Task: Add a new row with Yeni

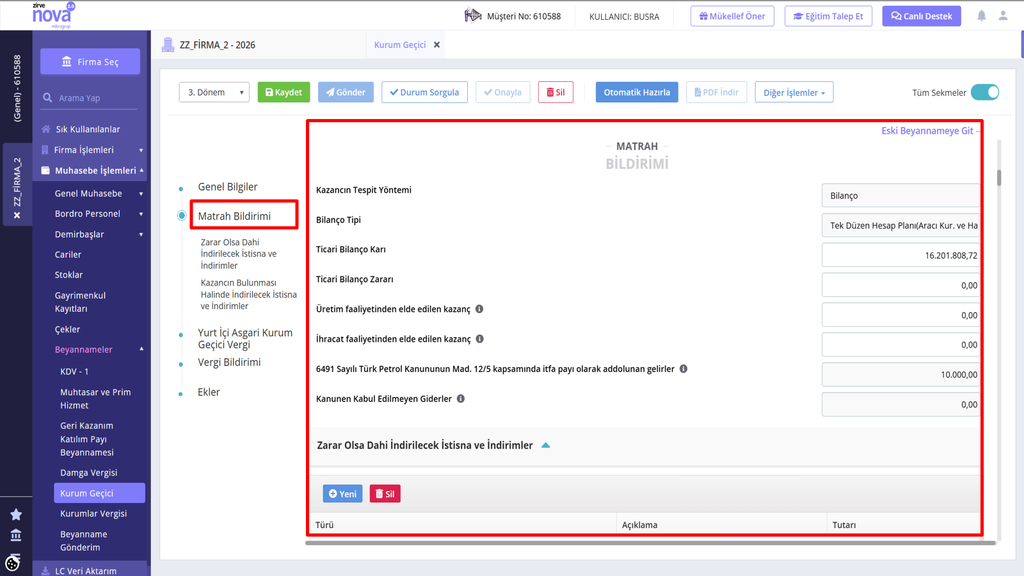Action: pyautogui.click(x=342, y=494)
